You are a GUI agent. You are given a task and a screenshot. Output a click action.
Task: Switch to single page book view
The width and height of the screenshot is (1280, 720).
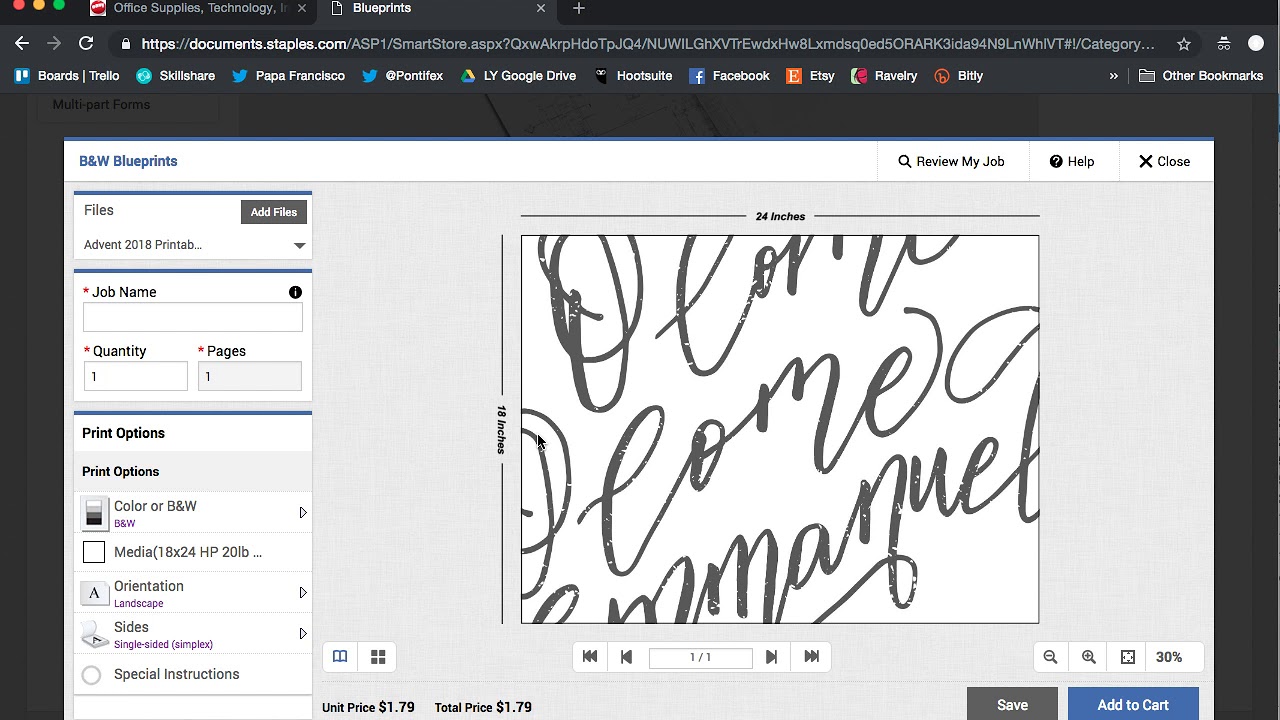pos(340,657)
